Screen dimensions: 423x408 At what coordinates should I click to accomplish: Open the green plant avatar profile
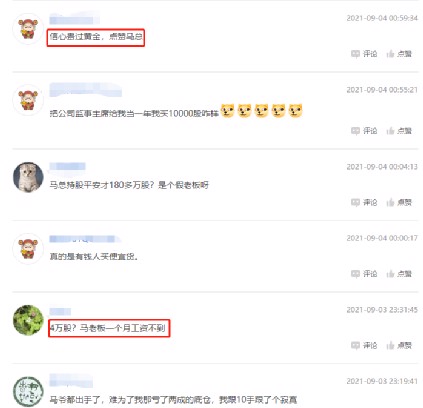click(x=28, y=320)
